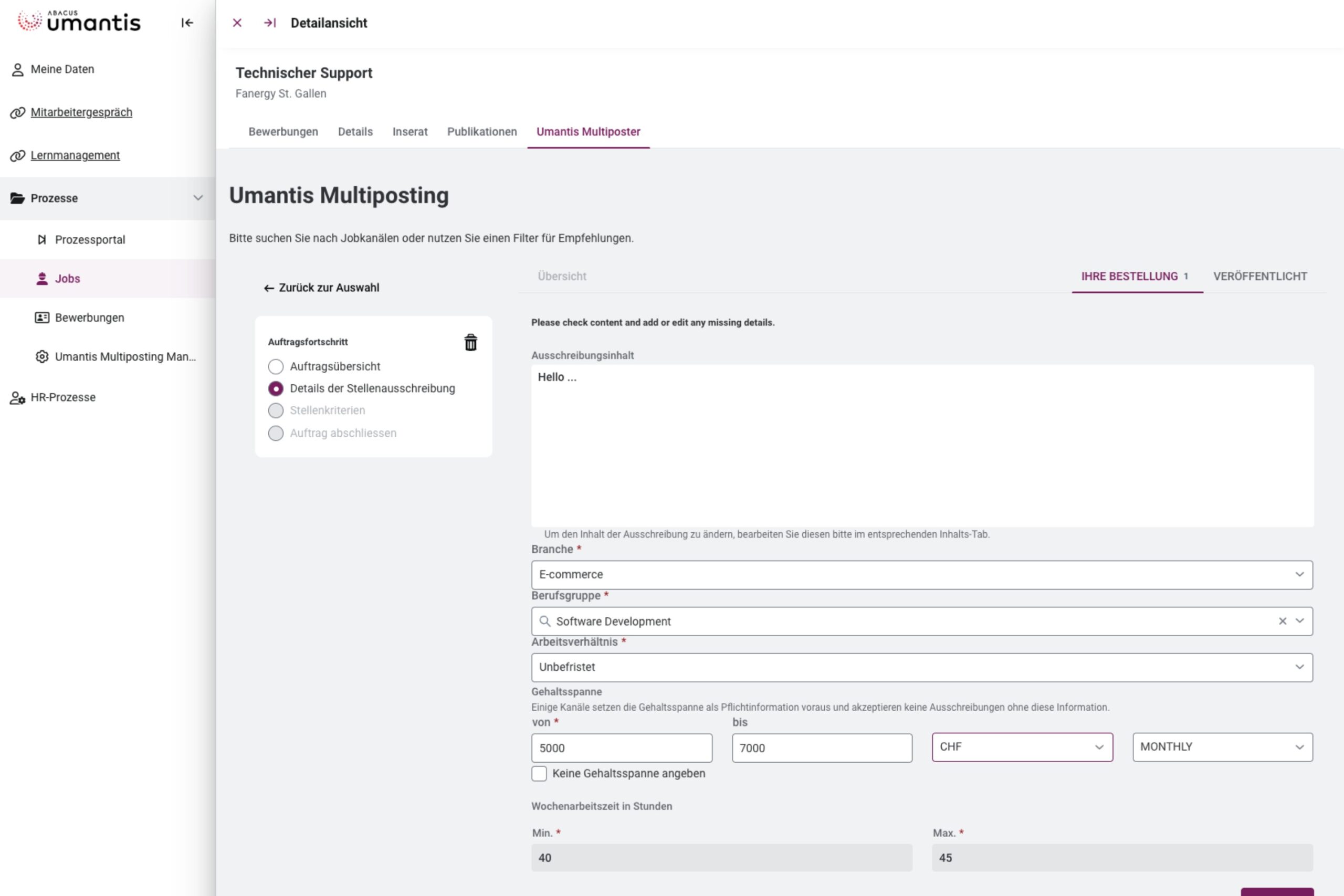Click the expand-to-right arrow icon
Viewport: 1344px width, 896px height.
pyautogui.click(x=270, y=23)
